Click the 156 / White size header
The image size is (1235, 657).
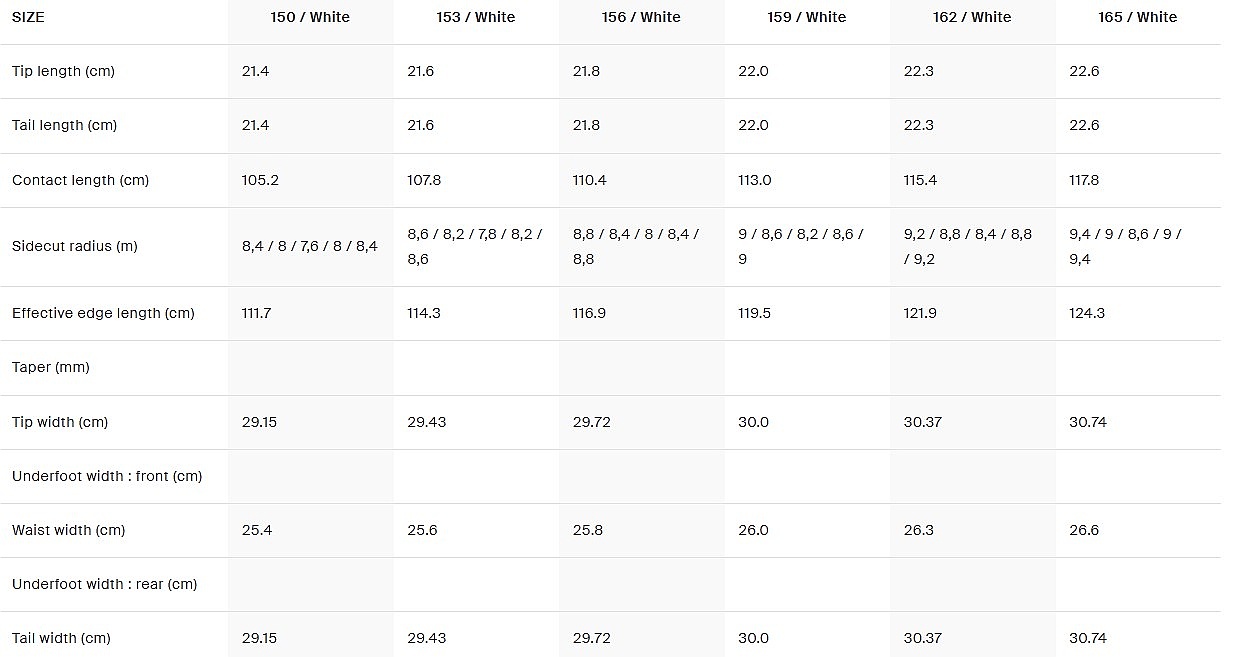point(641,17)
